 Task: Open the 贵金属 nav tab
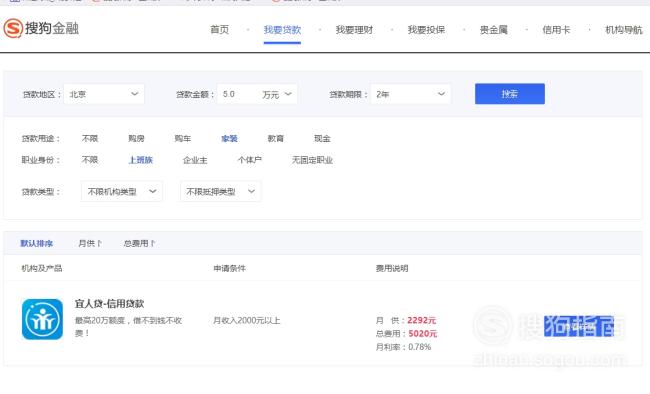(x=494, y=30)
